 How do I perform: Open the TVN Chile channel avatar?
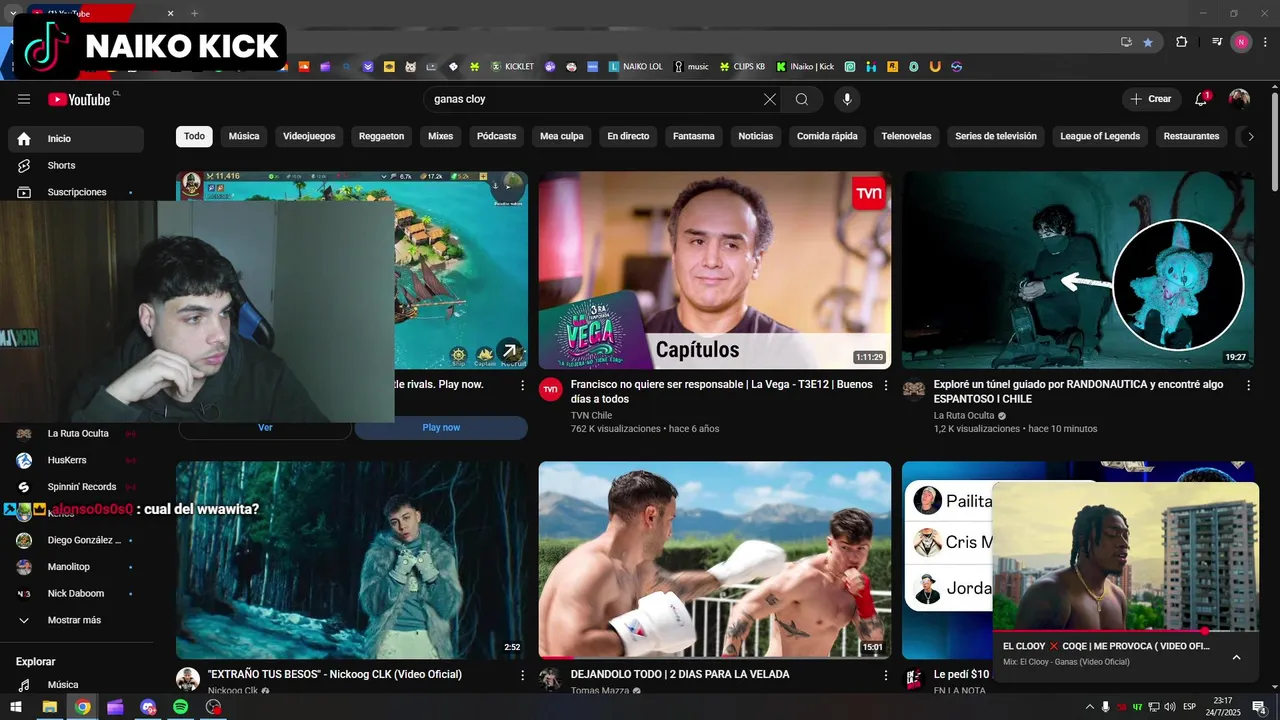point(550,390)
